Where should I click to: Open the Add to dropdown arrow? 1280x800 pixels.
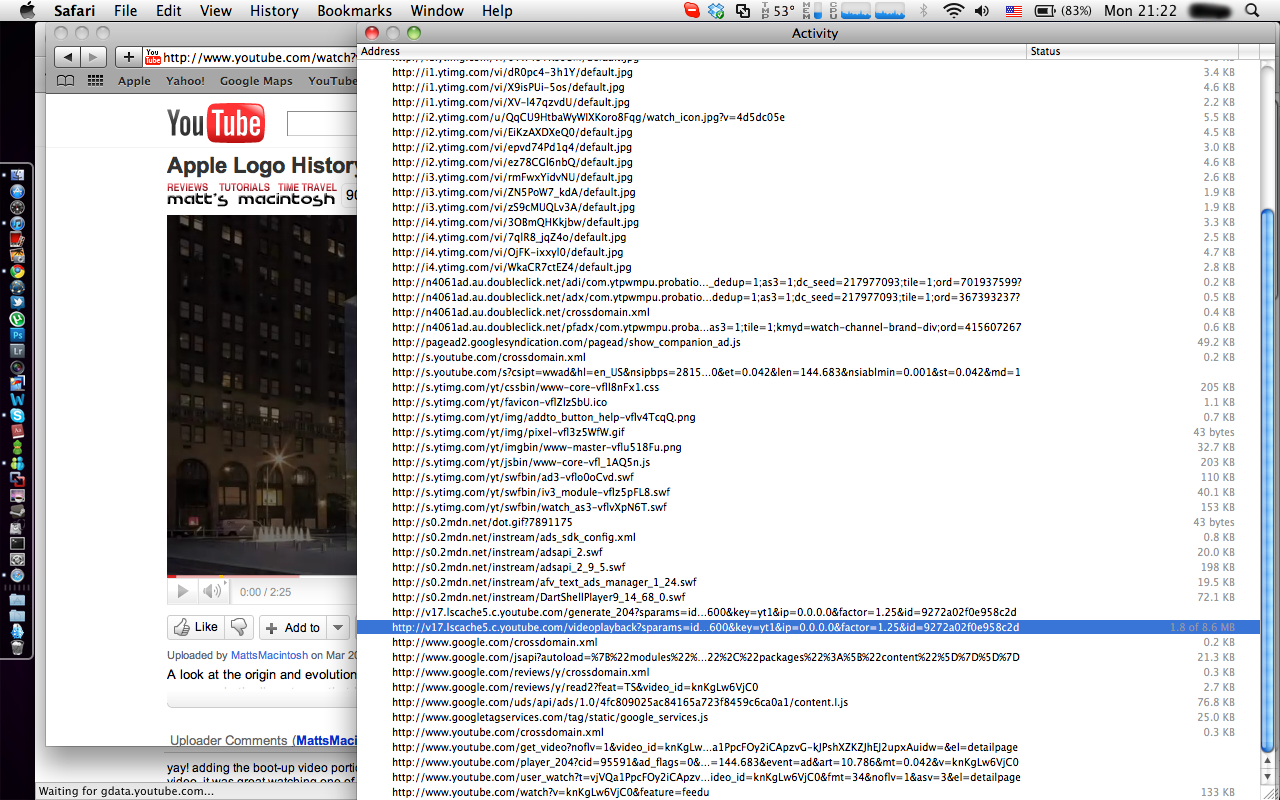tap(338, 628)
